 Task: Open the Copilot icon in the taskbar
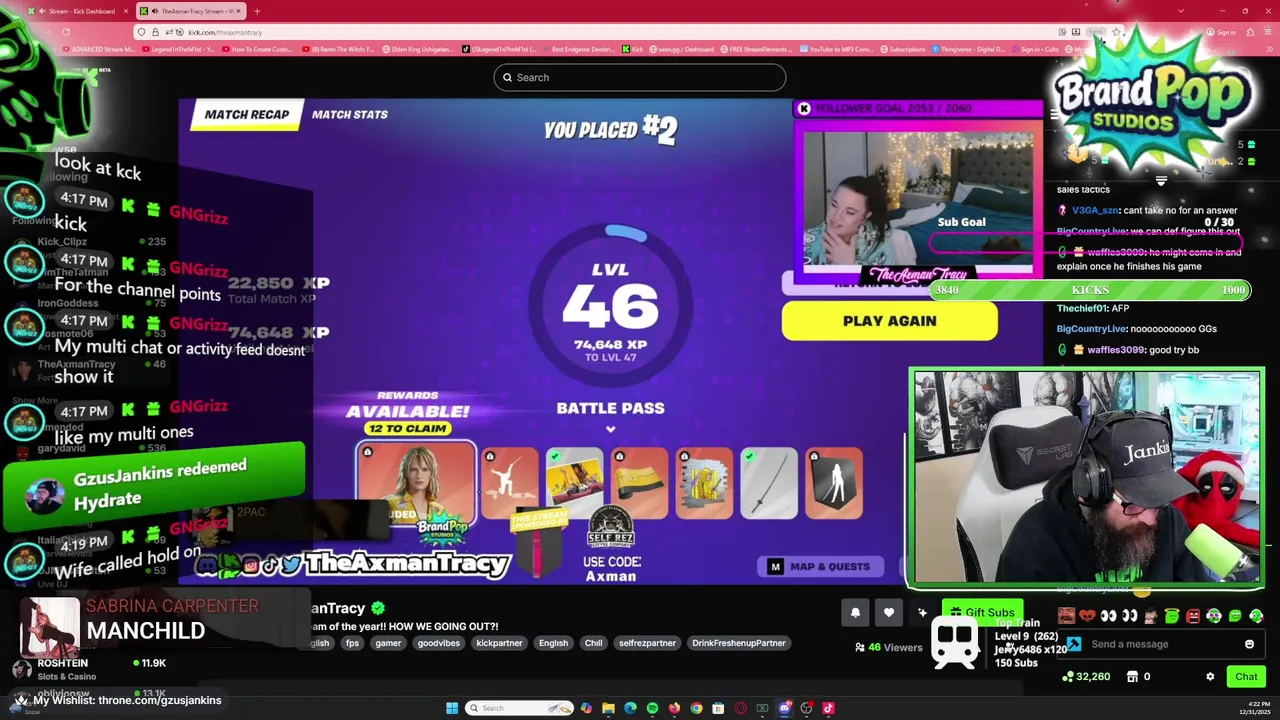(x=586, y=708)
